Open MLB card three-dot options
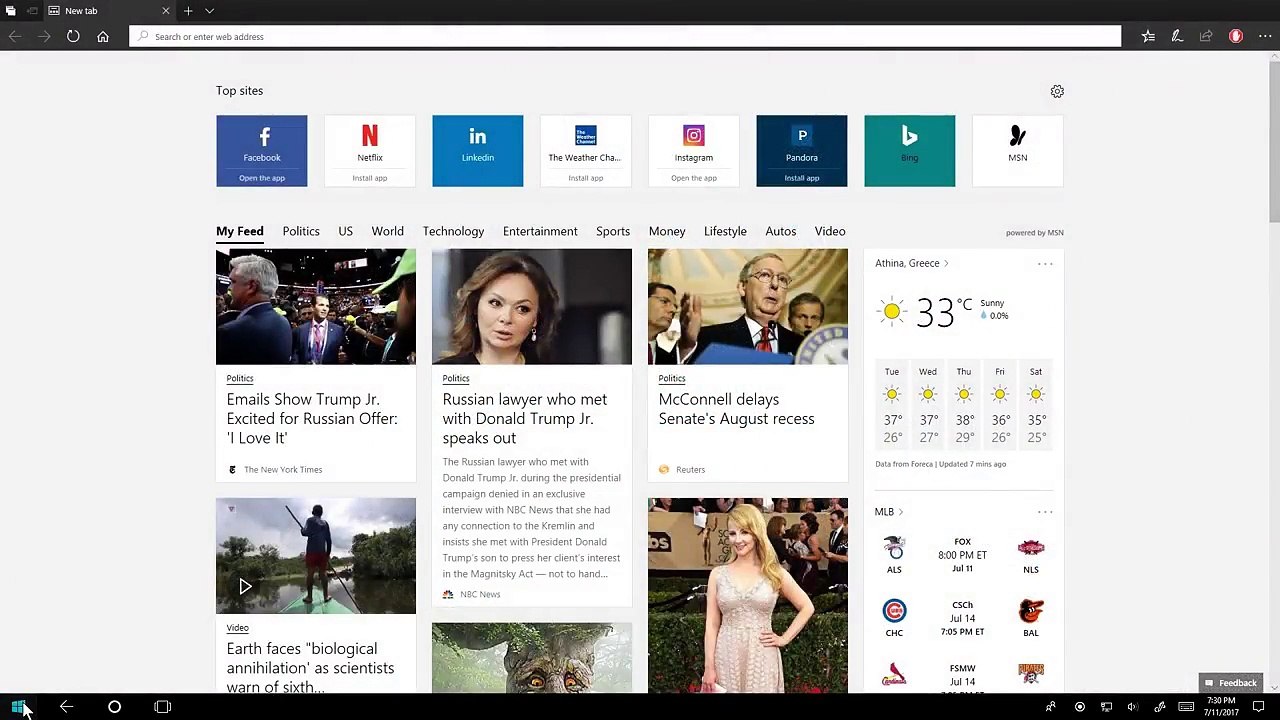Image resolution: width=1280 pixels, height=720 pixels. pos(1045,512)
